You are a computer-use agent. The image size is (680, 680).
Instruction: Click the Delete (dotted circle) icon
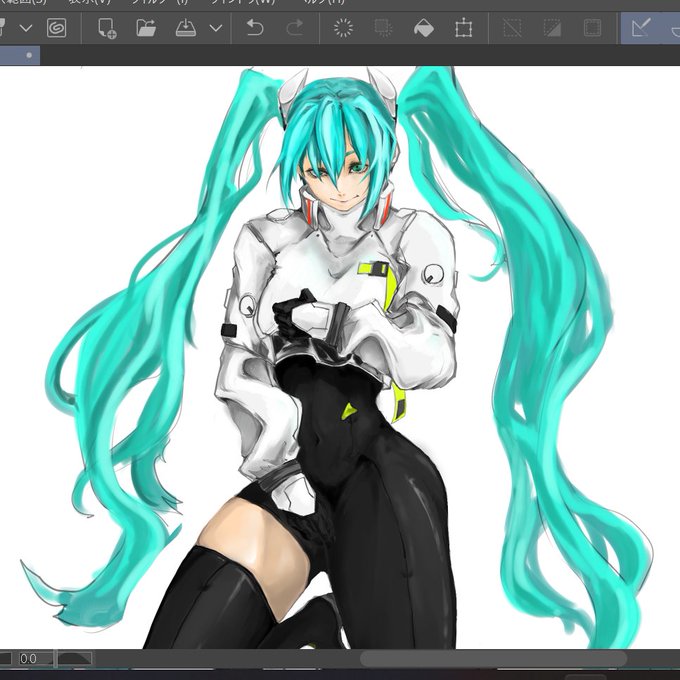tap(343, 28)
